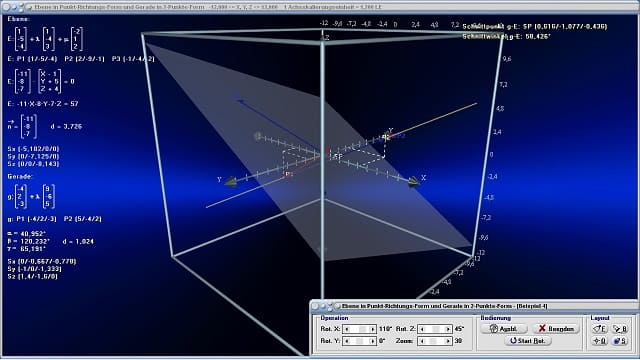This screenshot has width=640, height=360.
Task: Start the rotation with Start Rot. button
Action: [528, 341]
